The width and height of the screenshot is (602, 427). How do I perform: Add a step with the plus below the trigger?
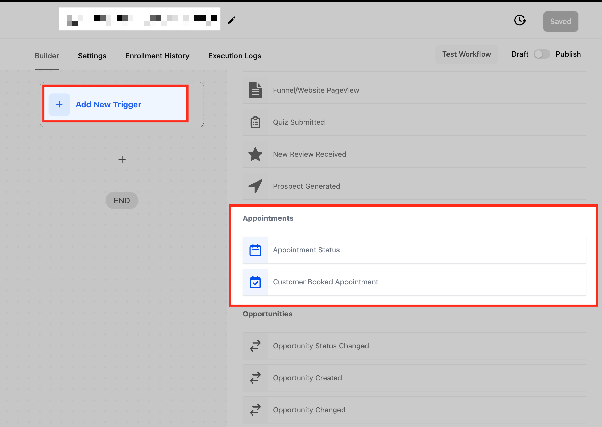(x=122, y=159)
